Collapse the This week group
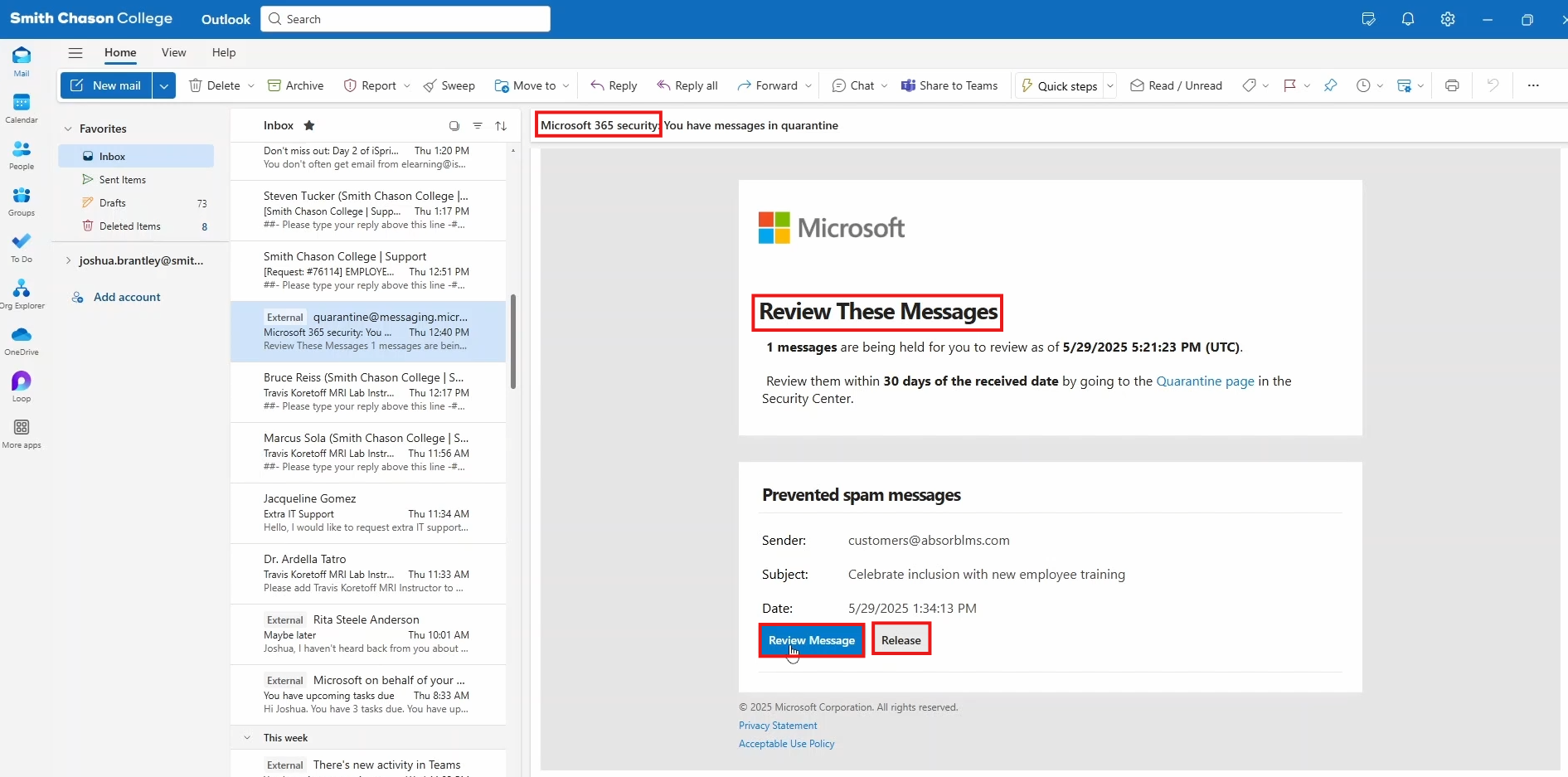This screenshot has height=777, width=1568. click(247, 737)
